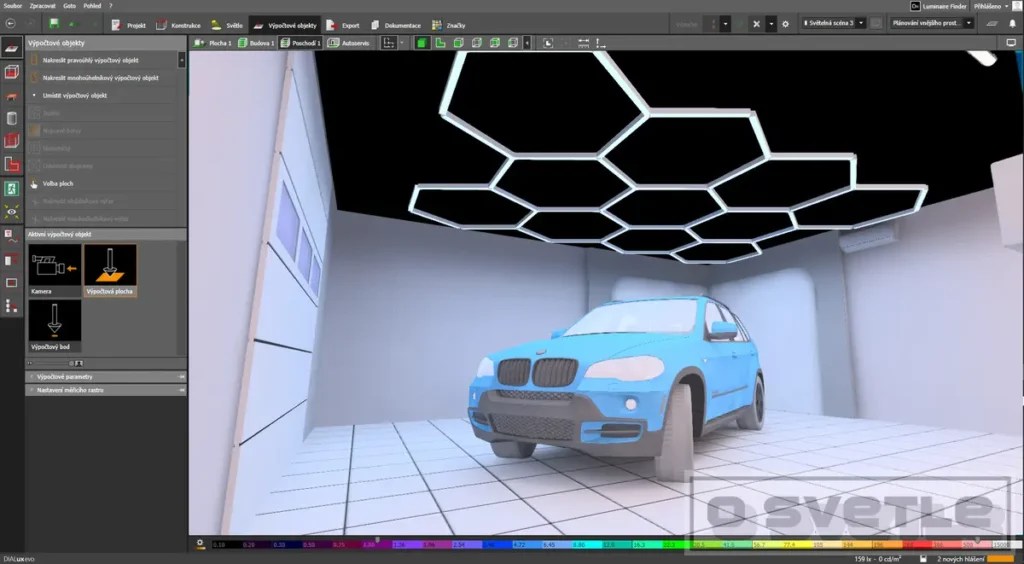Open calculation settings gear icon
1024x564 pixels.
(x=786, y=24)
